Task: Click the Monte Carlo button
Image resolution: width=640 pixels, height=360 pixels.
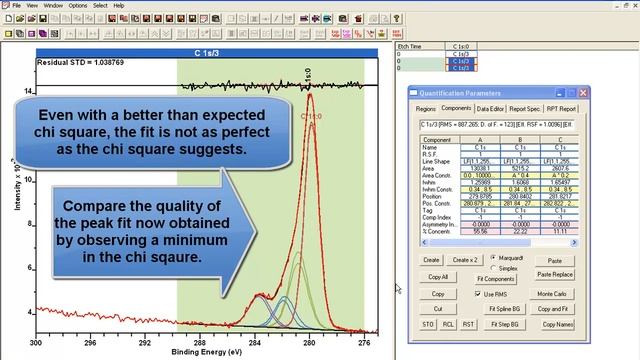Action: coord(551,294)
